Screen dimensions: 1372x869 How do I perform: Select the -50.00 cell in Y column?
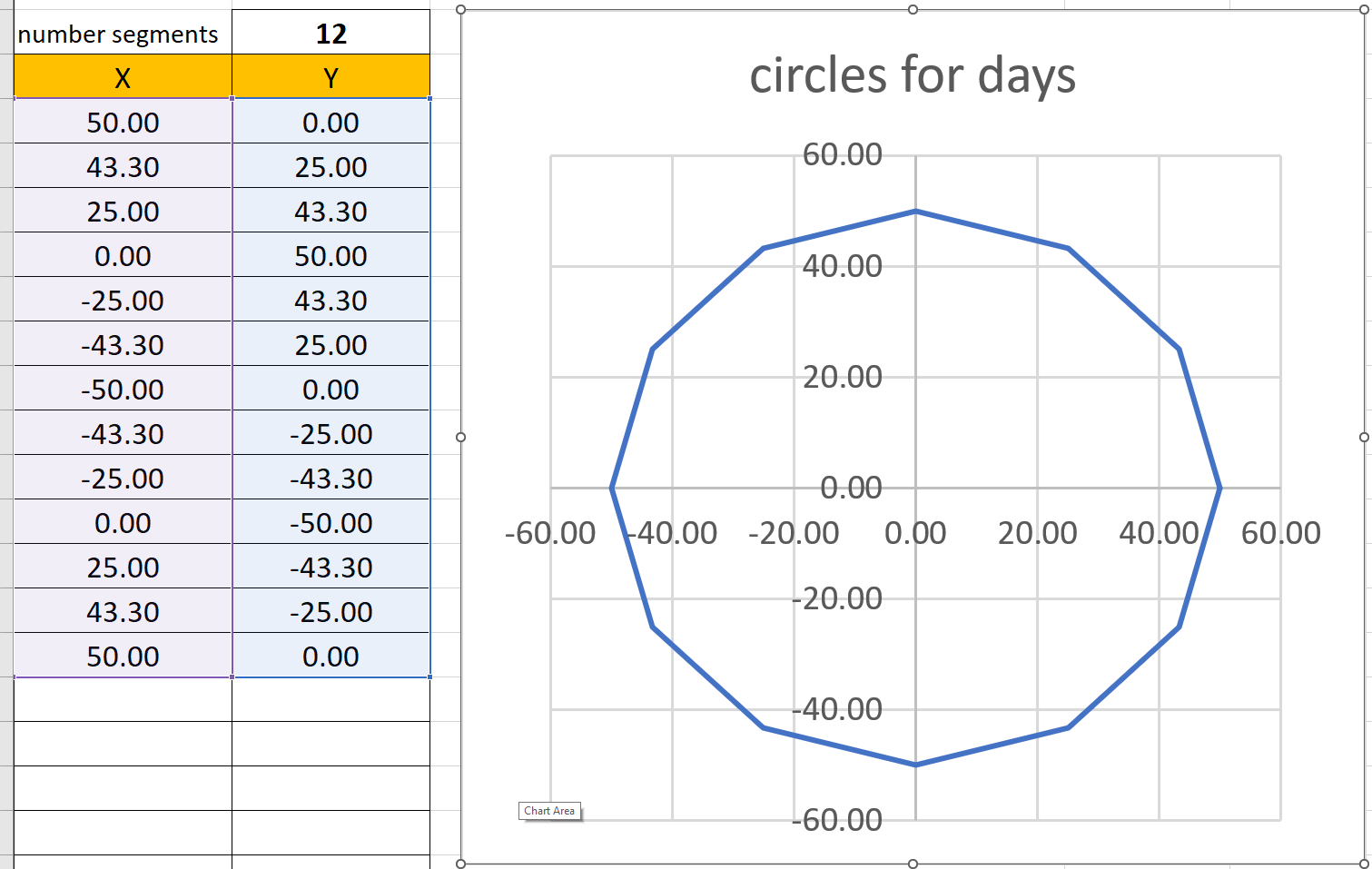331,523
